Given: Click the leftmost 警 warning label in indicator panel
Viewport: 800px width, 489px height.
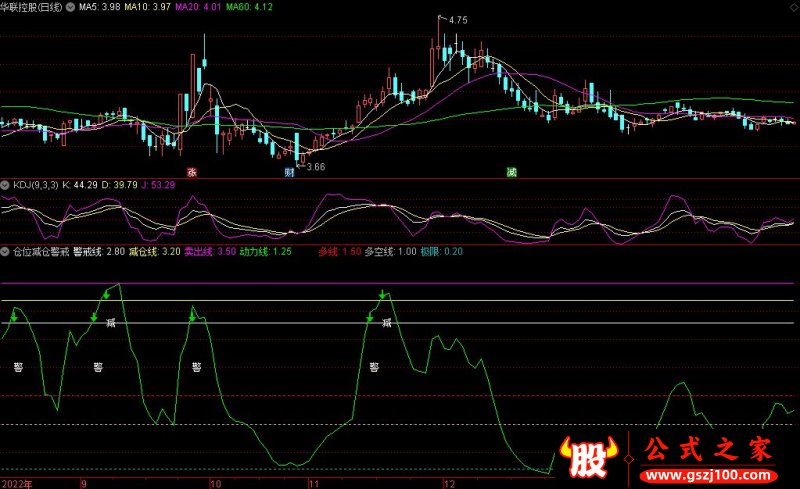Looking at the screenshot, I should coord(18,367).
